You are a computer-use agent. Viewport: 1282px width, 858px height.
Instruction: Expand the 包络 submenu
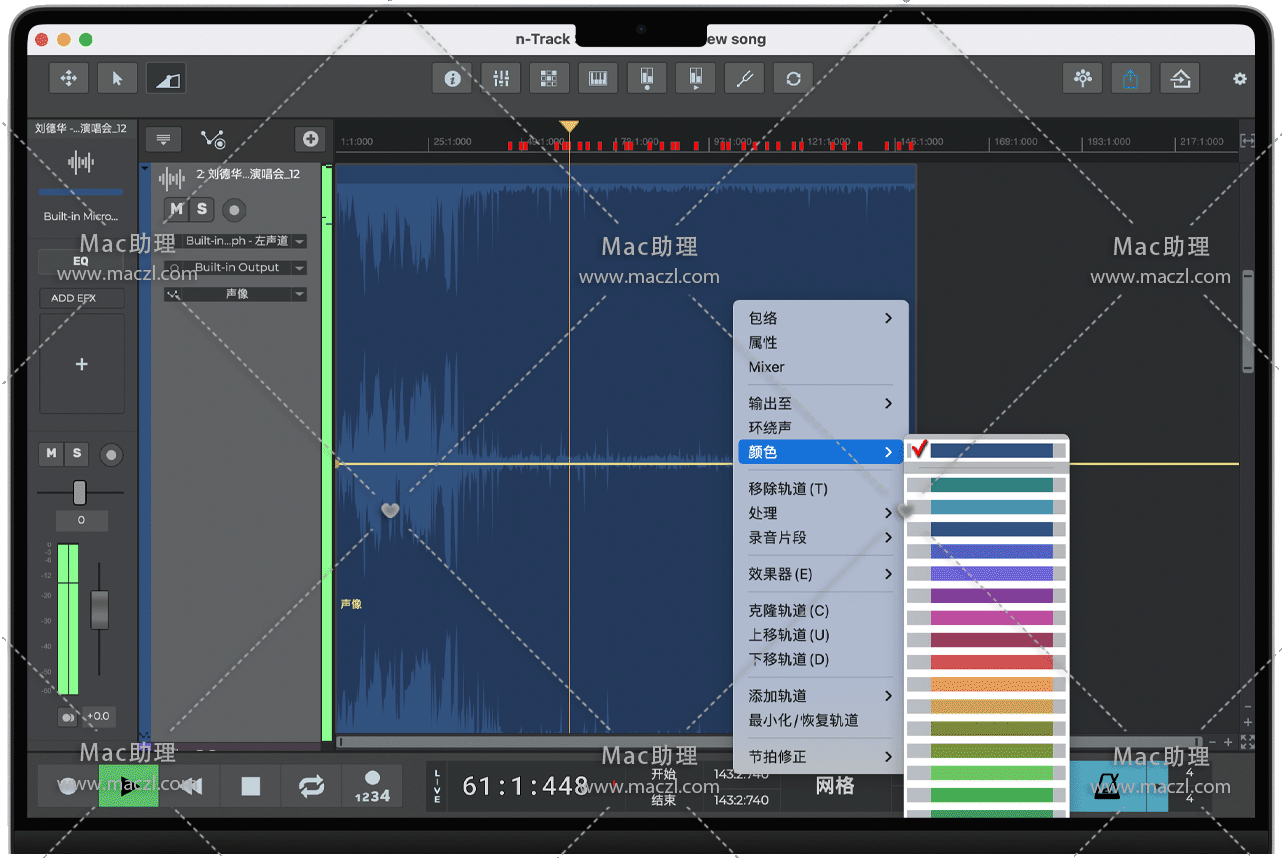tap(820, 318)
